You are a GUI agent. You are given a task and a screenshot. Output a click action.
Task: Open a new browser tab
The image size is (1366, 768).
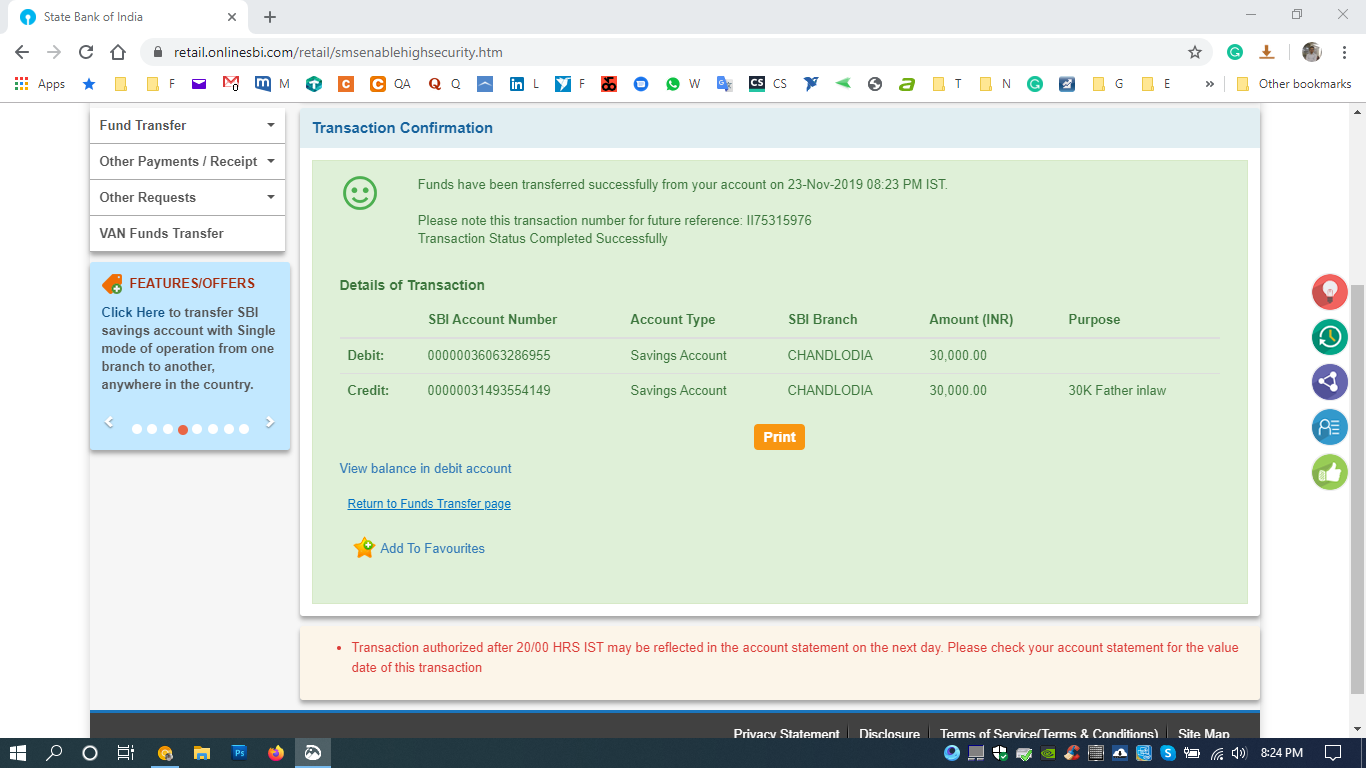point(270,17)
